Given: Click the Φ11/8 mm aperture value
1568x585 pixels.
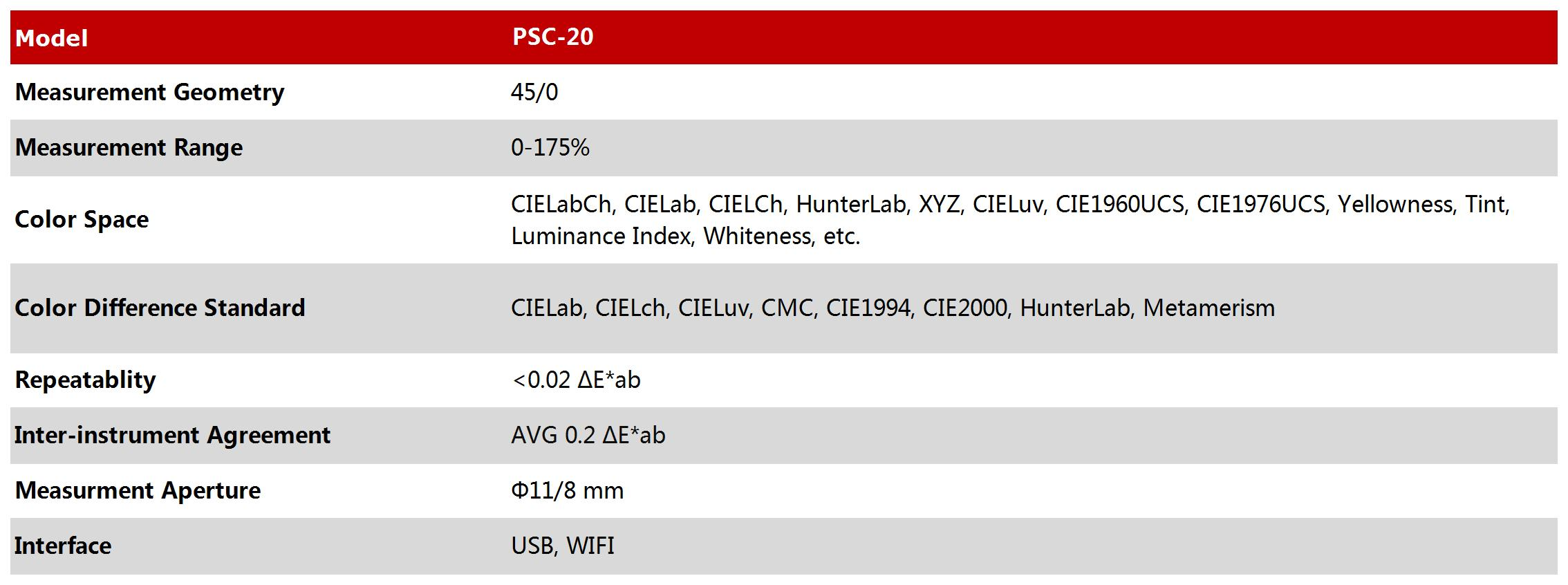Looking at the screenshot, I should [567, 490].
